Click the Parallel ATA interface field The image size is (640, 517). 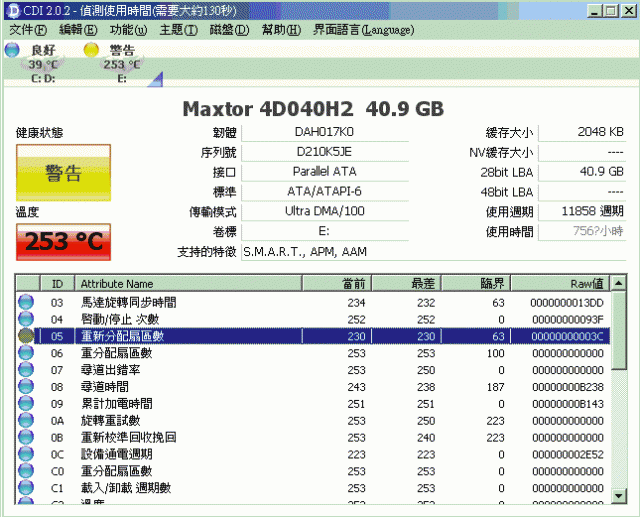click(325, 172)
